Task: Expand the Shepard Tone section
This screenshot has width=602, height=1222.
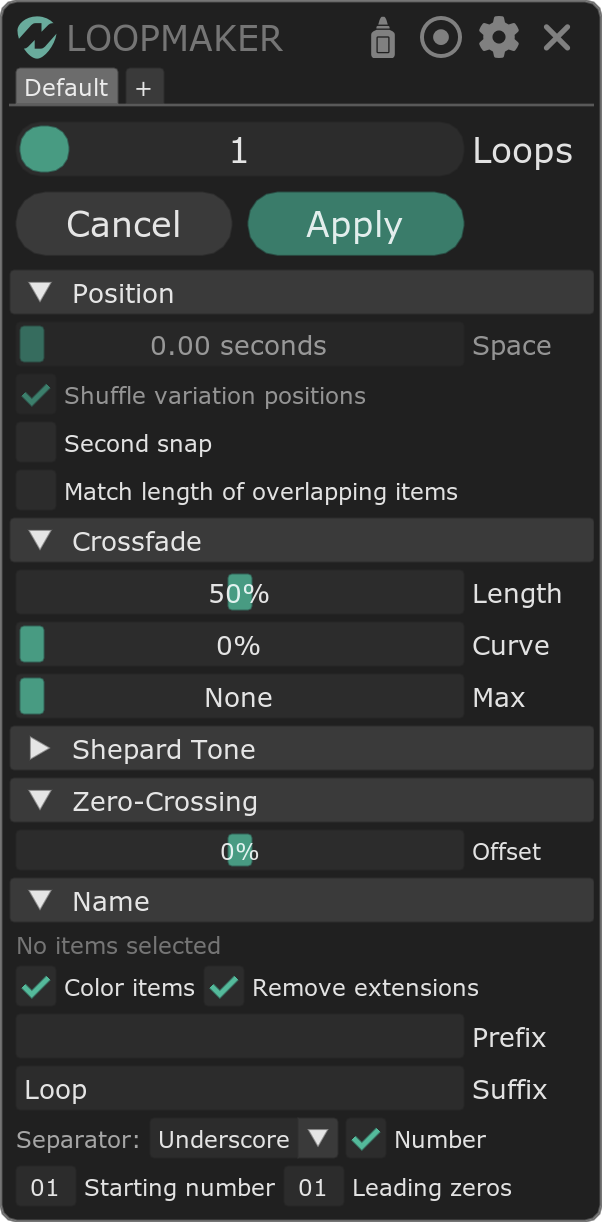Action: tap(40, 749)
